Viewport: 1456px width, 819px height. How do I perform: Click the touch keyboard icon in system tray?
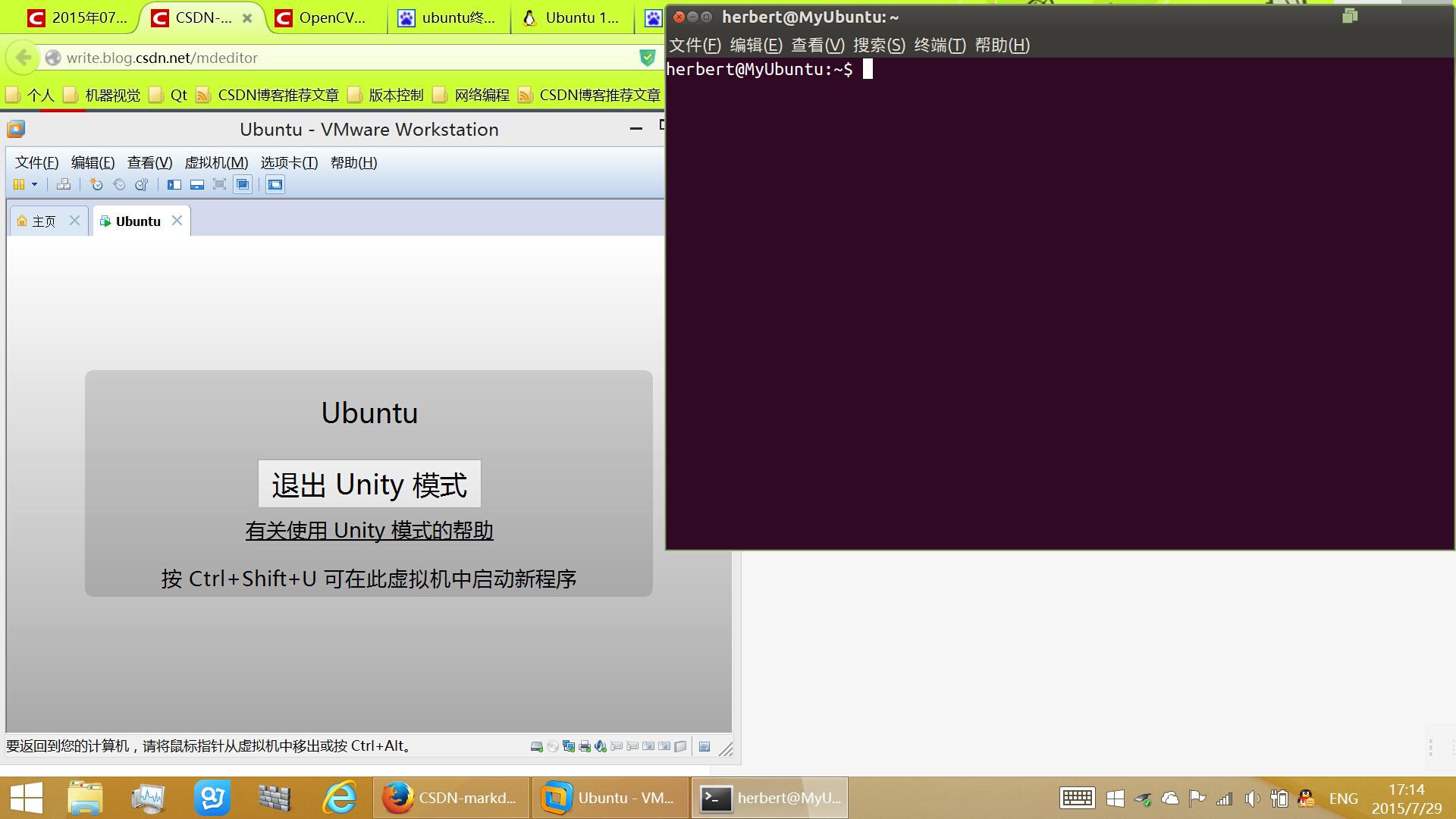tap(1077, 798)
